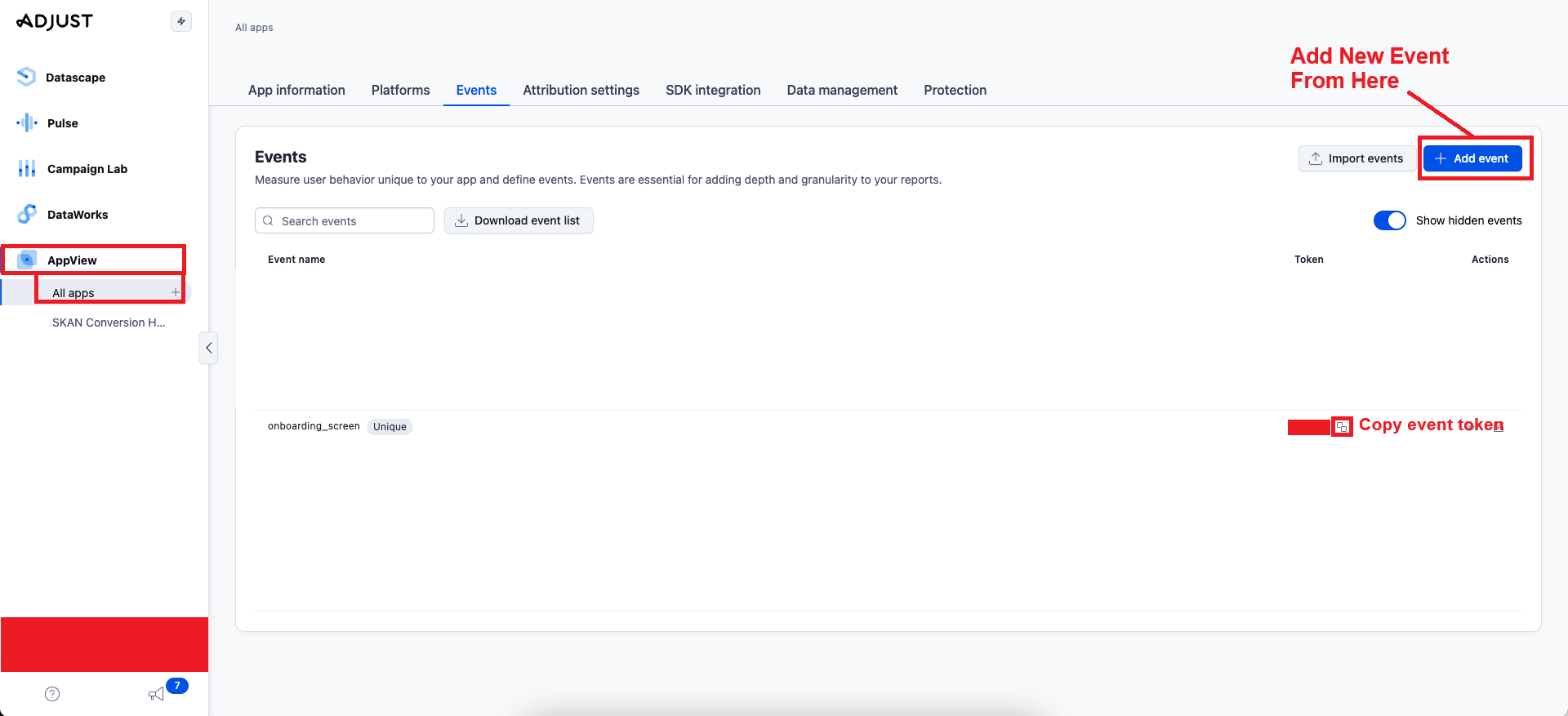Select the AppView sidebar icon
1568x716 pixels.
click(x=27, y=260)
